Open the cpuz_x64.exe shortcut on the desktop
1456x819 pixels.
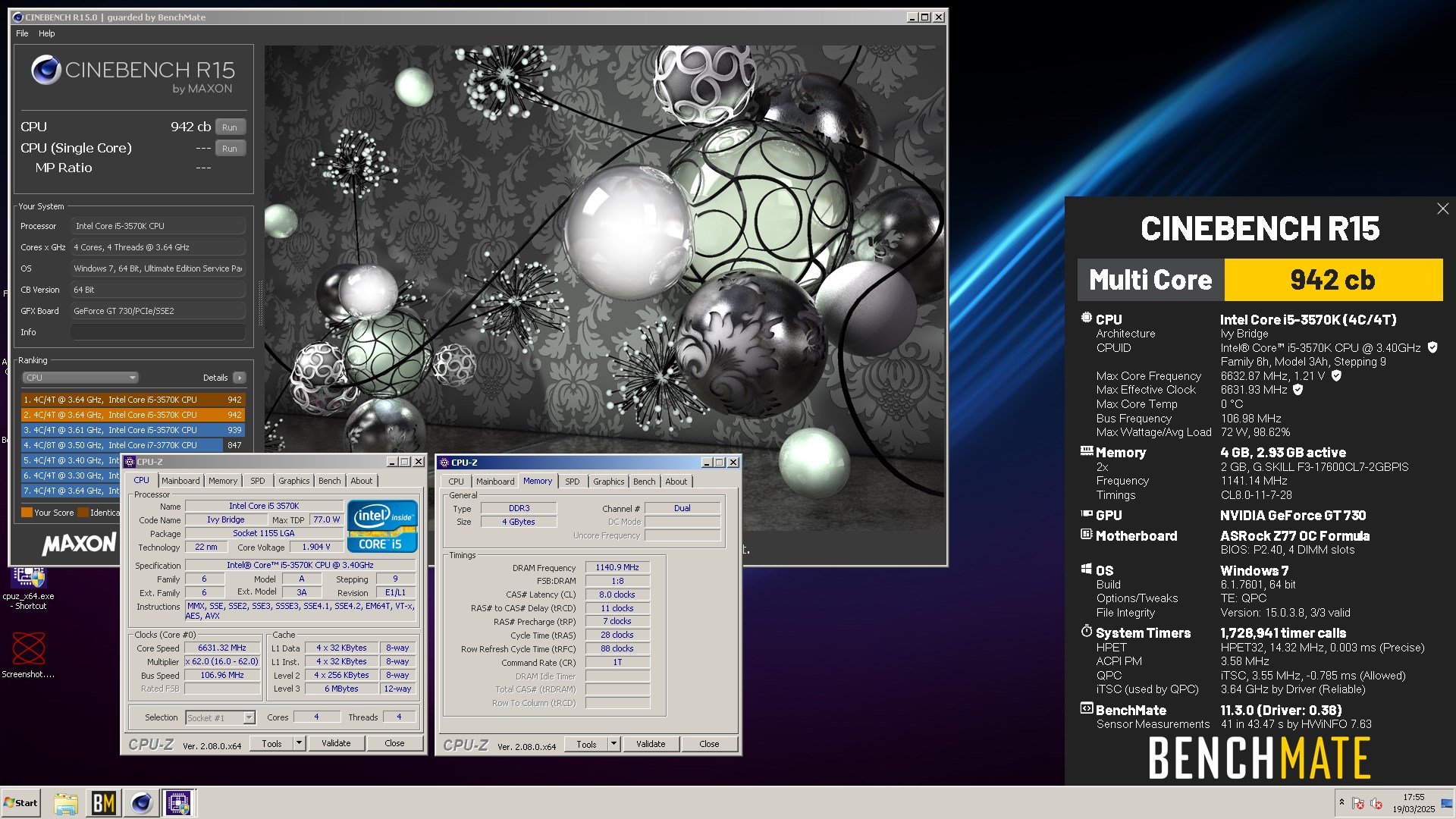point(29,587)
